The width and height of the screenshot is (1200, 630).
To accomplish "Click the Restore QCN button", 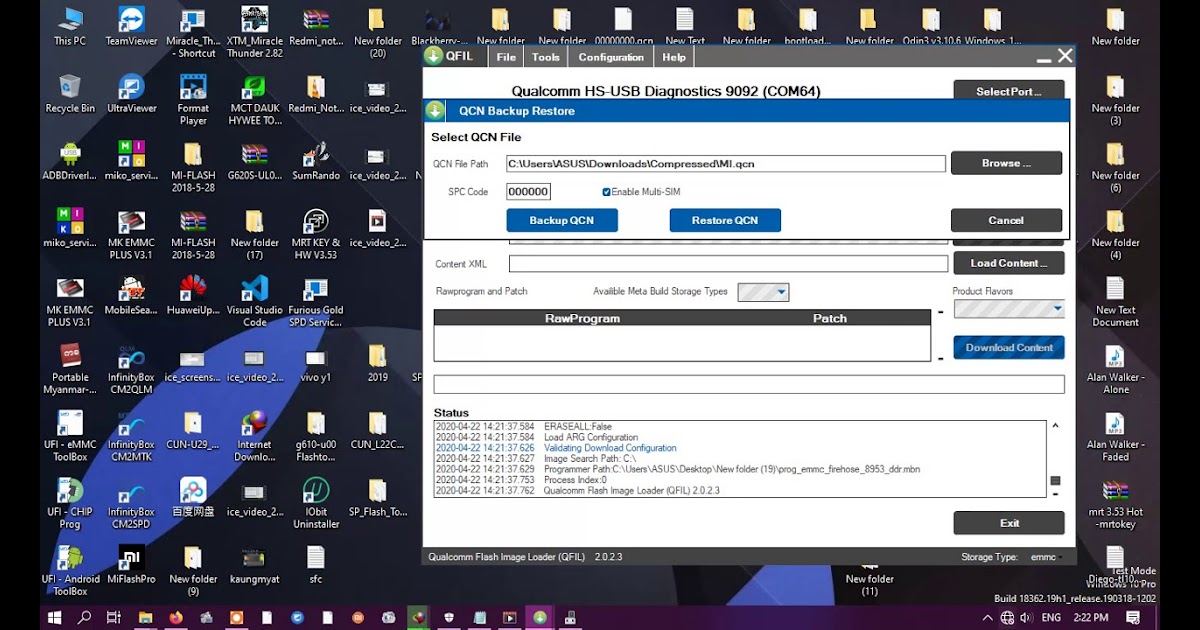I will [x=725, y=220].
